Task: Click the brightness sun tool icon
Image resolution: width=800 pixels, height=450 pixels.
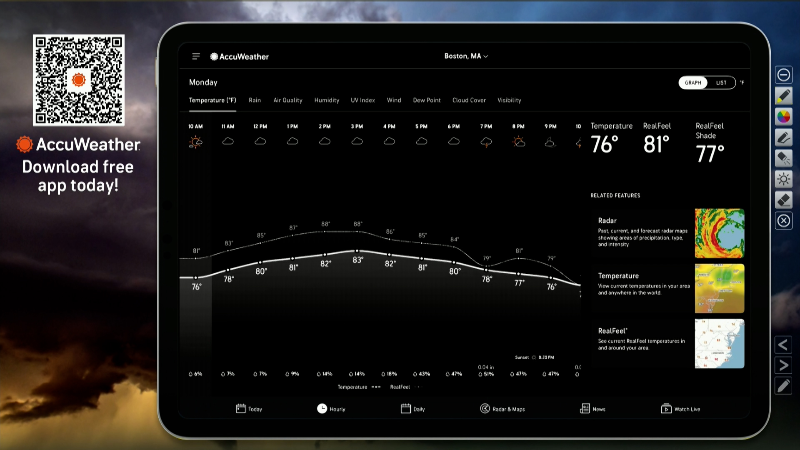Action: pos(784,179)
